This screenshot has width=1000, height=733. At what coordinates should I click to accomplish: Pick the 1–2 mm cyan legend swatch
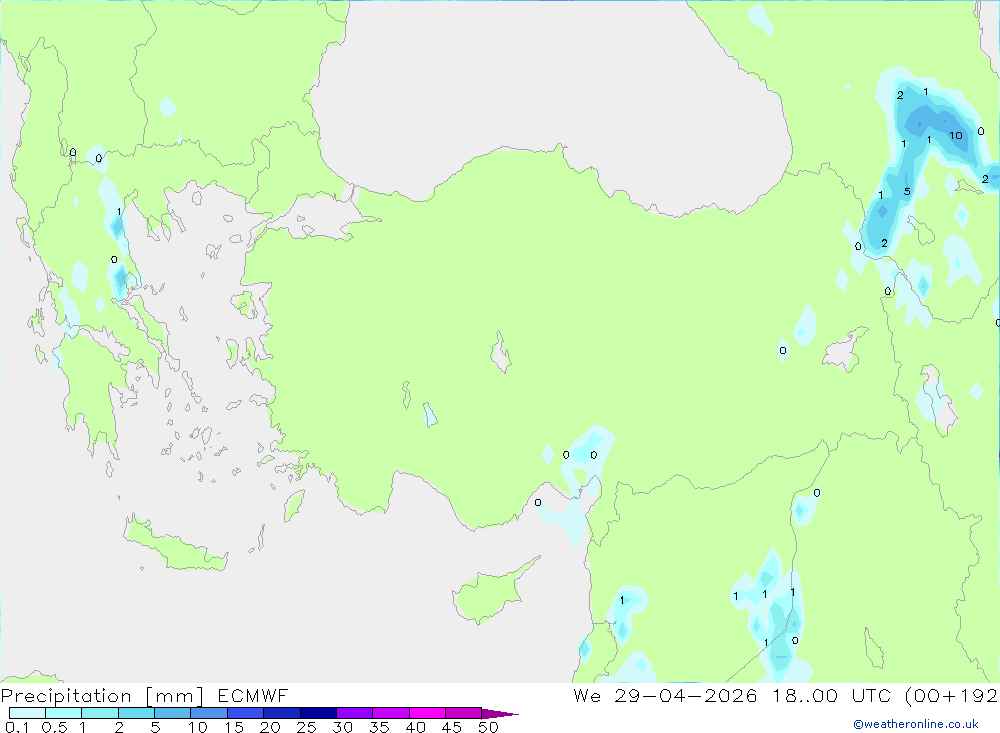tap(100, 713)
